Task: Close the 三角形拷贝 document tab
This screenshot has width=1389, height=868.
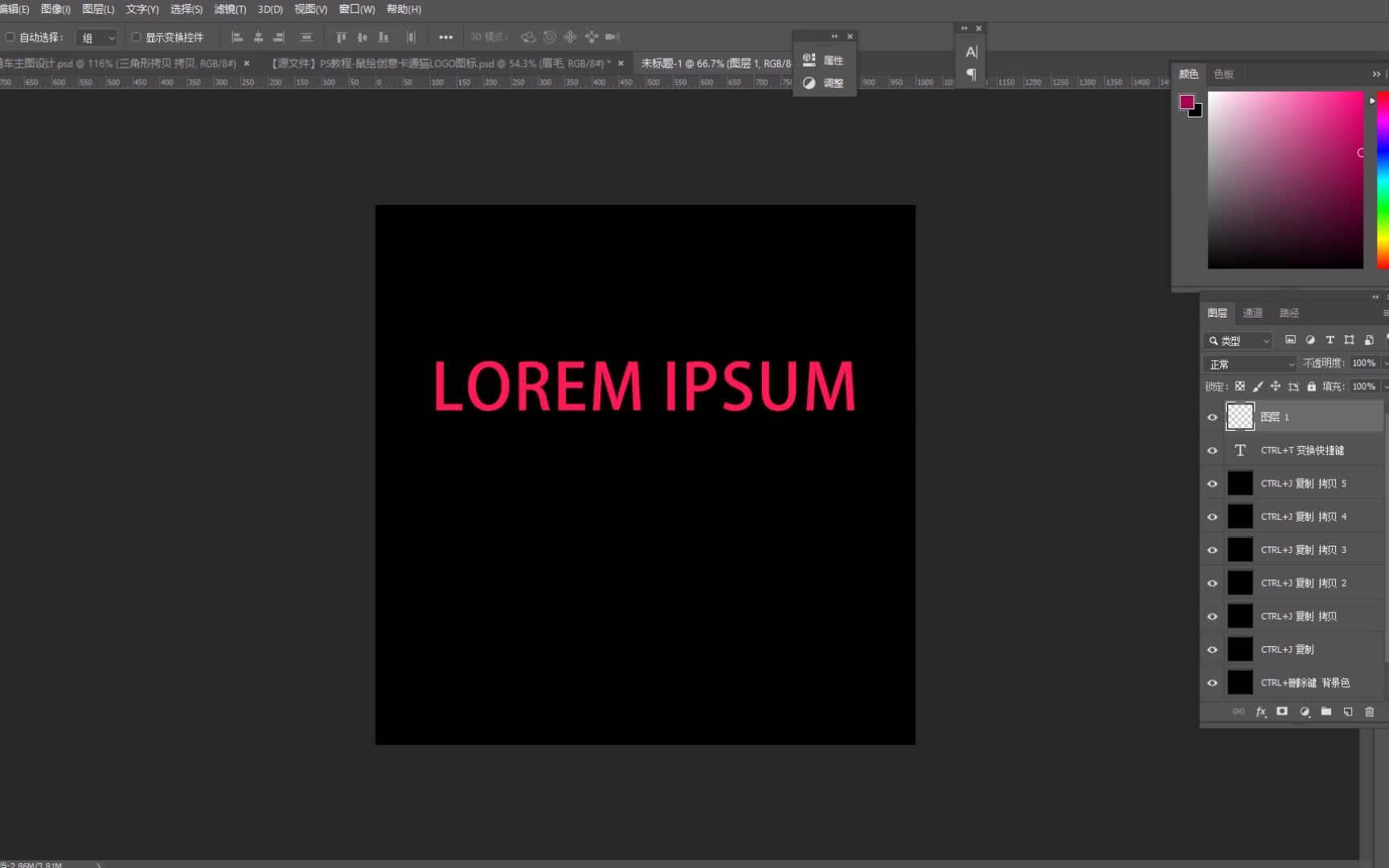Action: pos(247,63)
